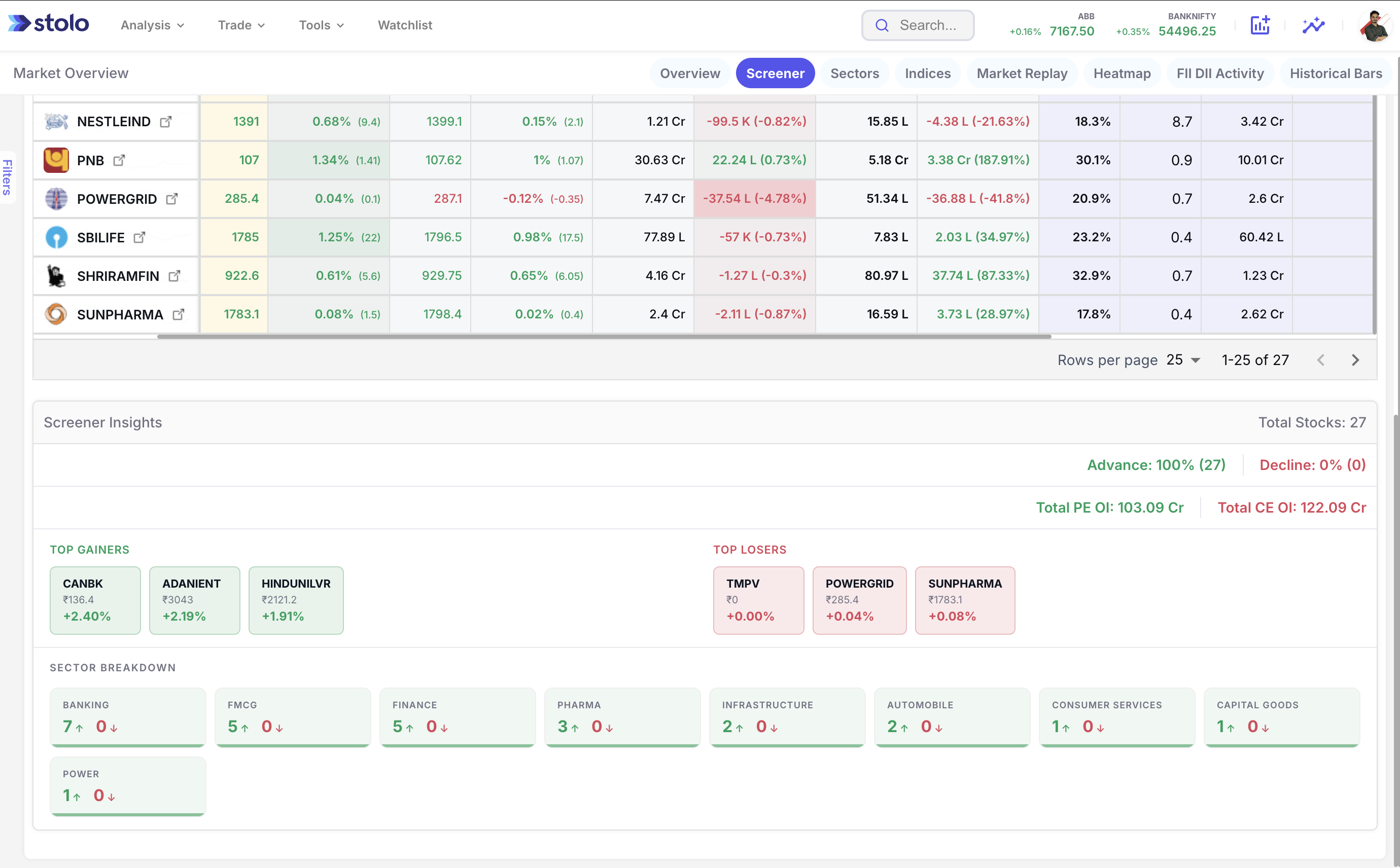The width and height of the screenshot is (1400, 868).
Task: Open SUNPHARMA top loser card
Action: (x=965, y=600)
